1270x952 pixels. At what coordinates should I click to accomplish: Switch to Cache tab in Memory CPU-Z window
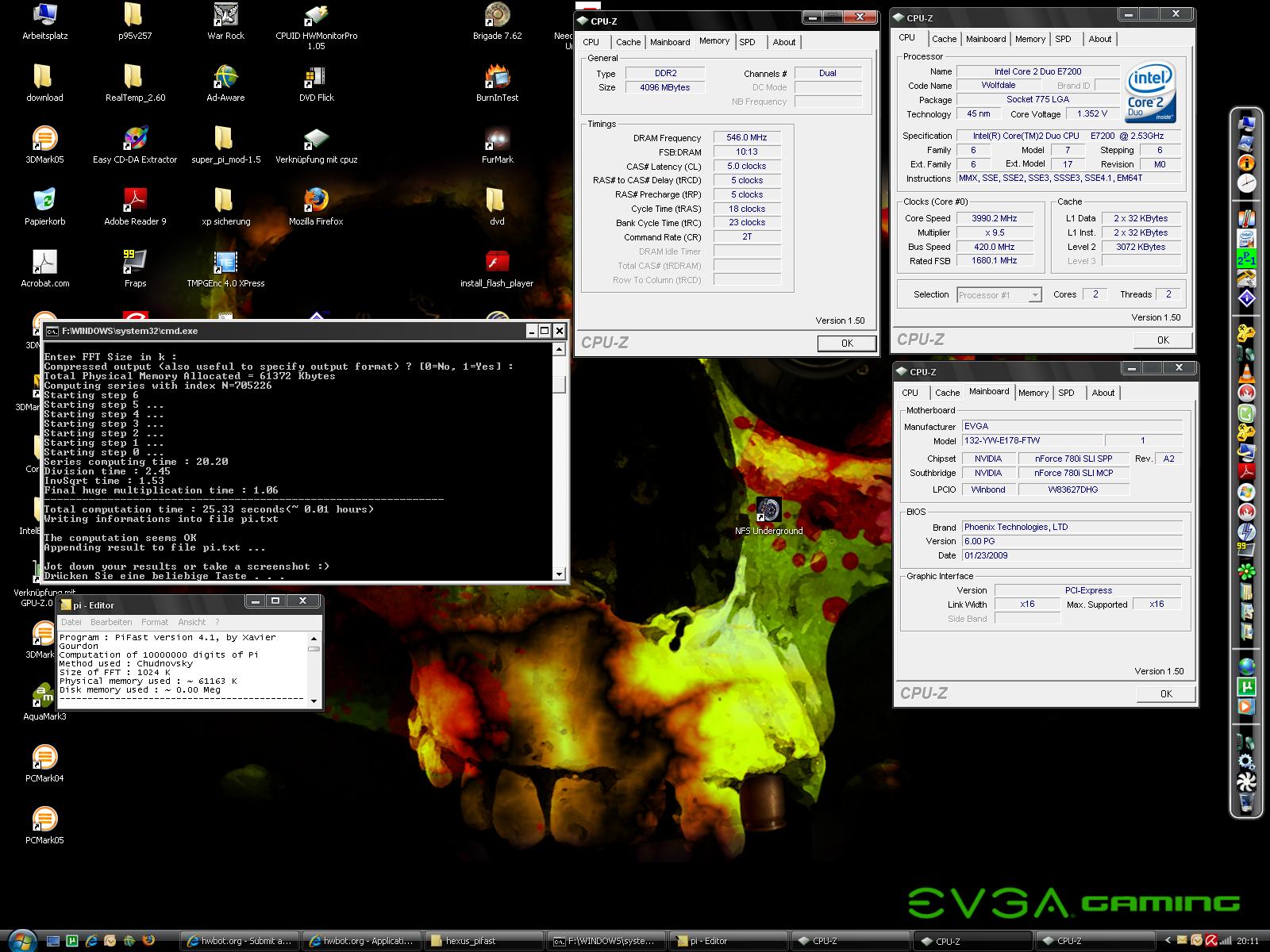pos(628,42)
